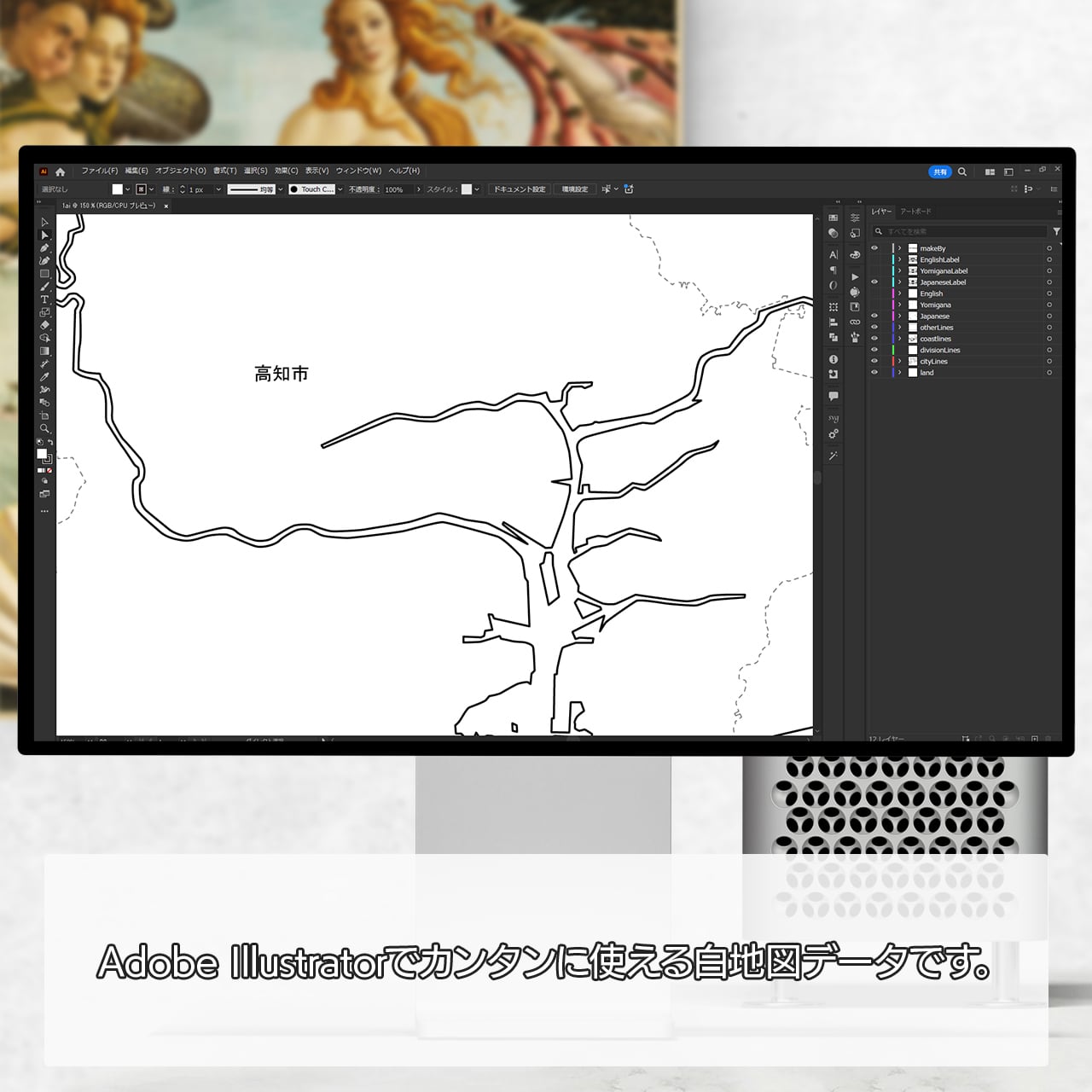Expand the JapaneseLabel layer
The height and width of the screenshot is (1092, 1092).
[x=899, y=282]
